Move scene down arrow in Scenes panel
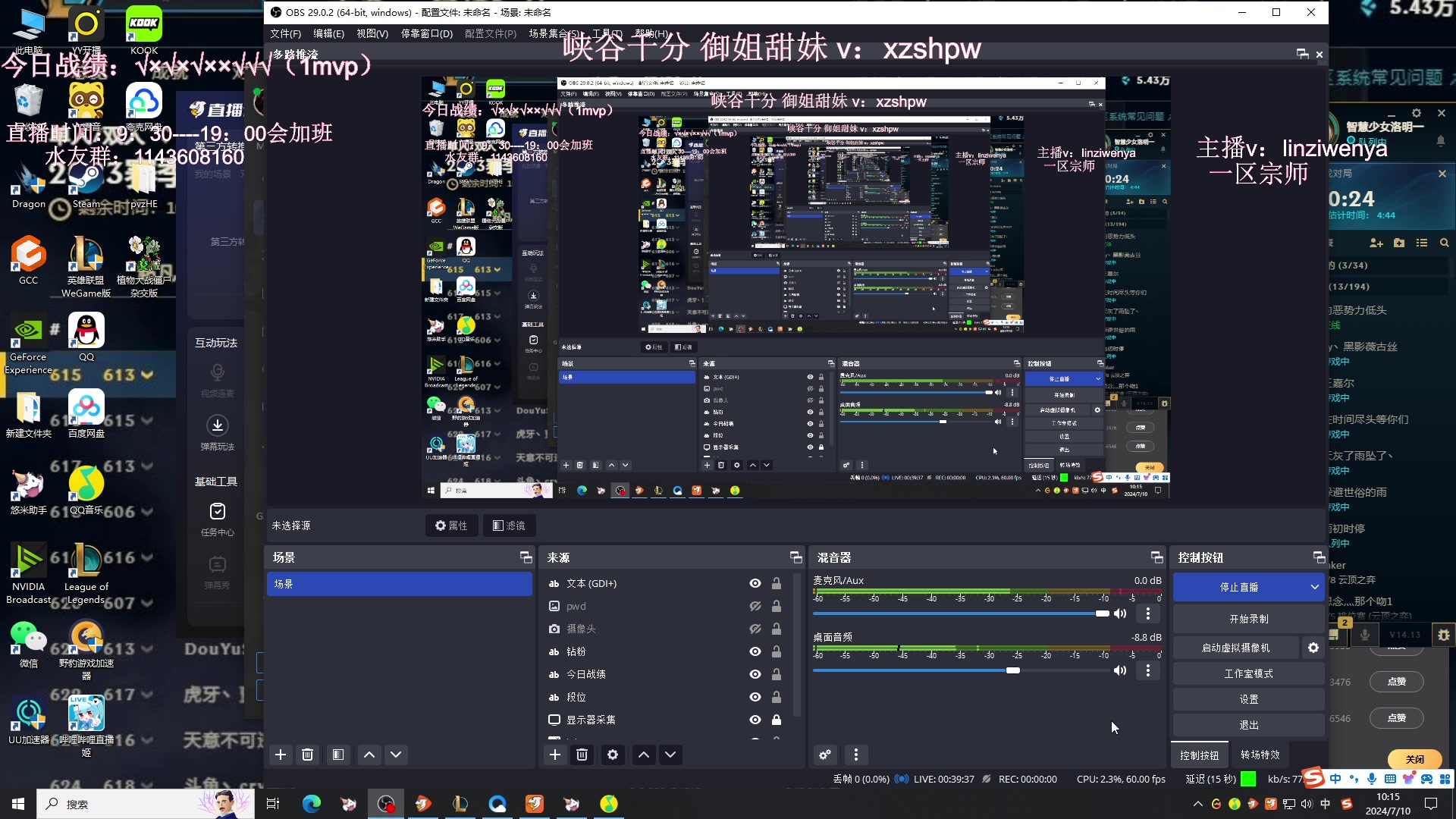 click(396, 755)
